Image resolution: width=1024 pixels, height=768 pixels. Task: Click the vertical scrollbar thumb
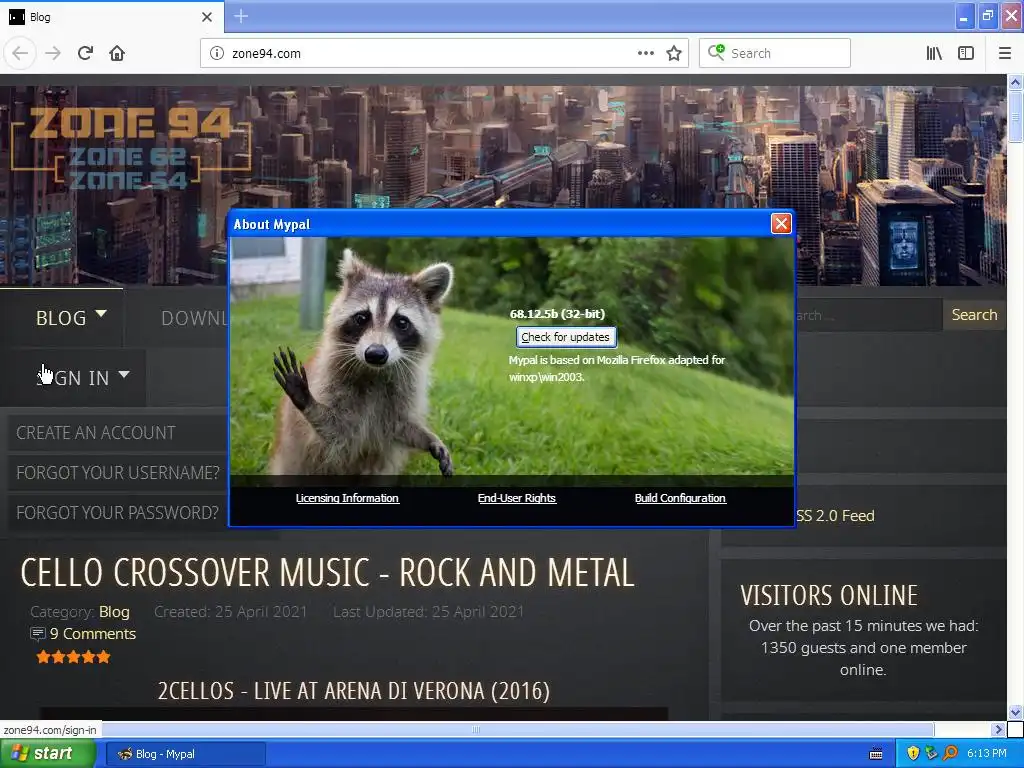point(1015,117)
